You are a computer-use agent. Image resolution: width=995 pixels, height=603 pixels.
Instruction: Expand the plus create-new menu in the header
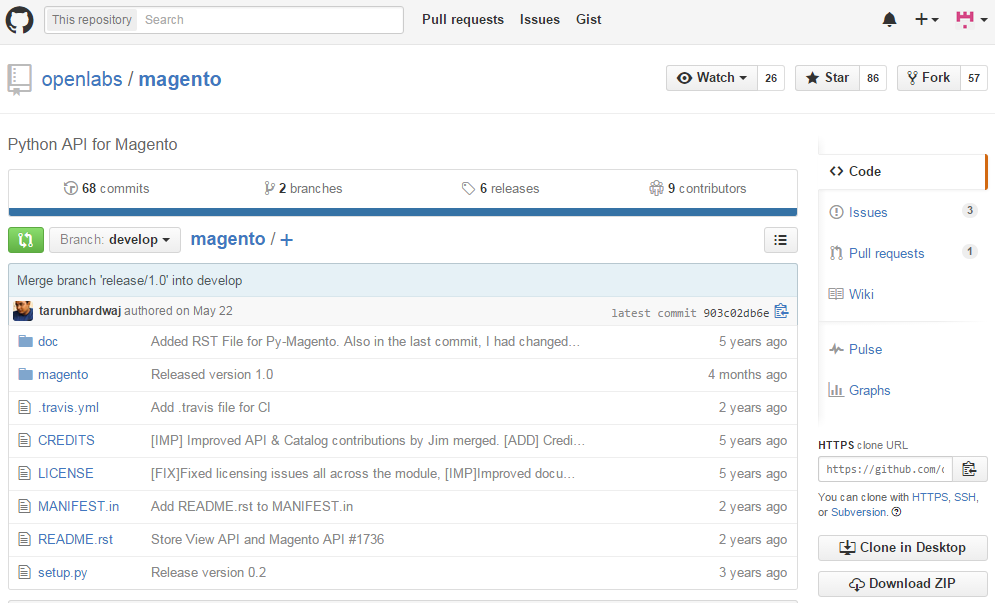tap(926, 20)
